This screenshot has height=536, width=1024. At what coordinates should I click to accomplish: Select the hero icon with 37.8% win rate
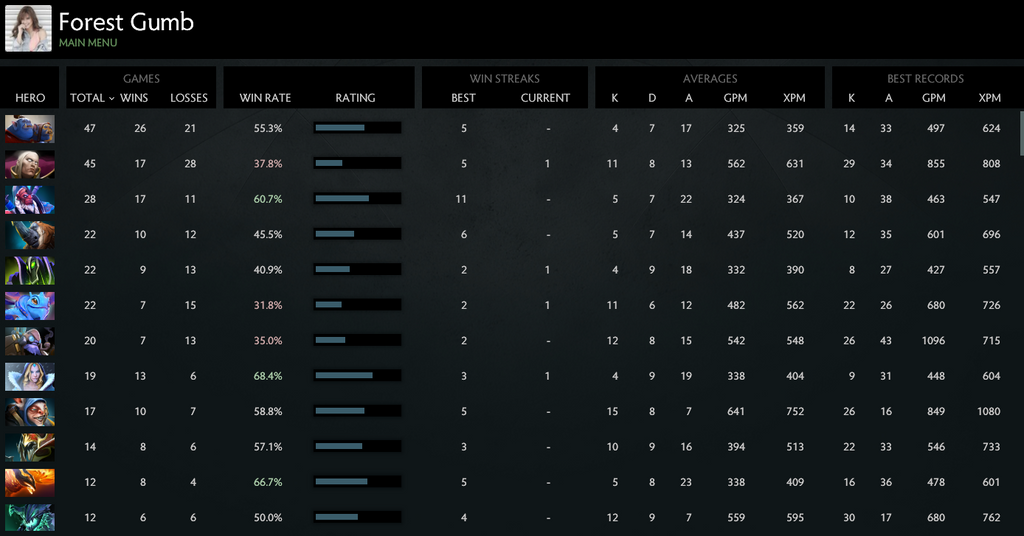coord(30,164)
